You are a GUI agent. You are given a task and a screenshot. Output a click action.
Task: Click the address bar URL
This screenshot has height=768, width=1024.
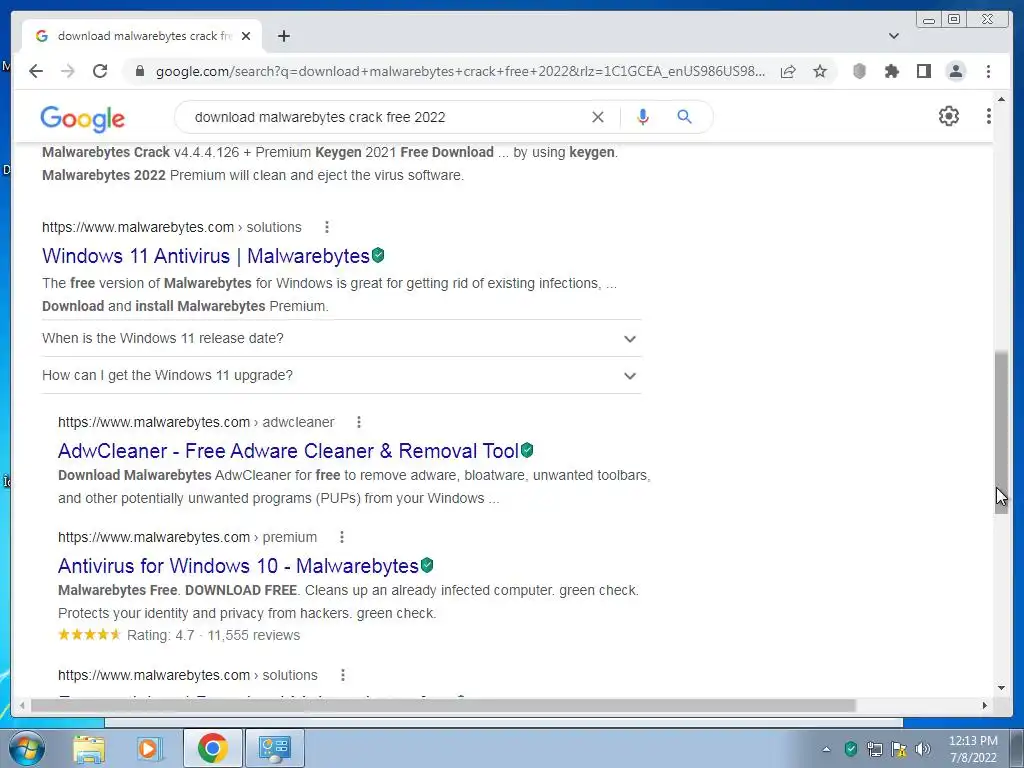click(460, 71)
